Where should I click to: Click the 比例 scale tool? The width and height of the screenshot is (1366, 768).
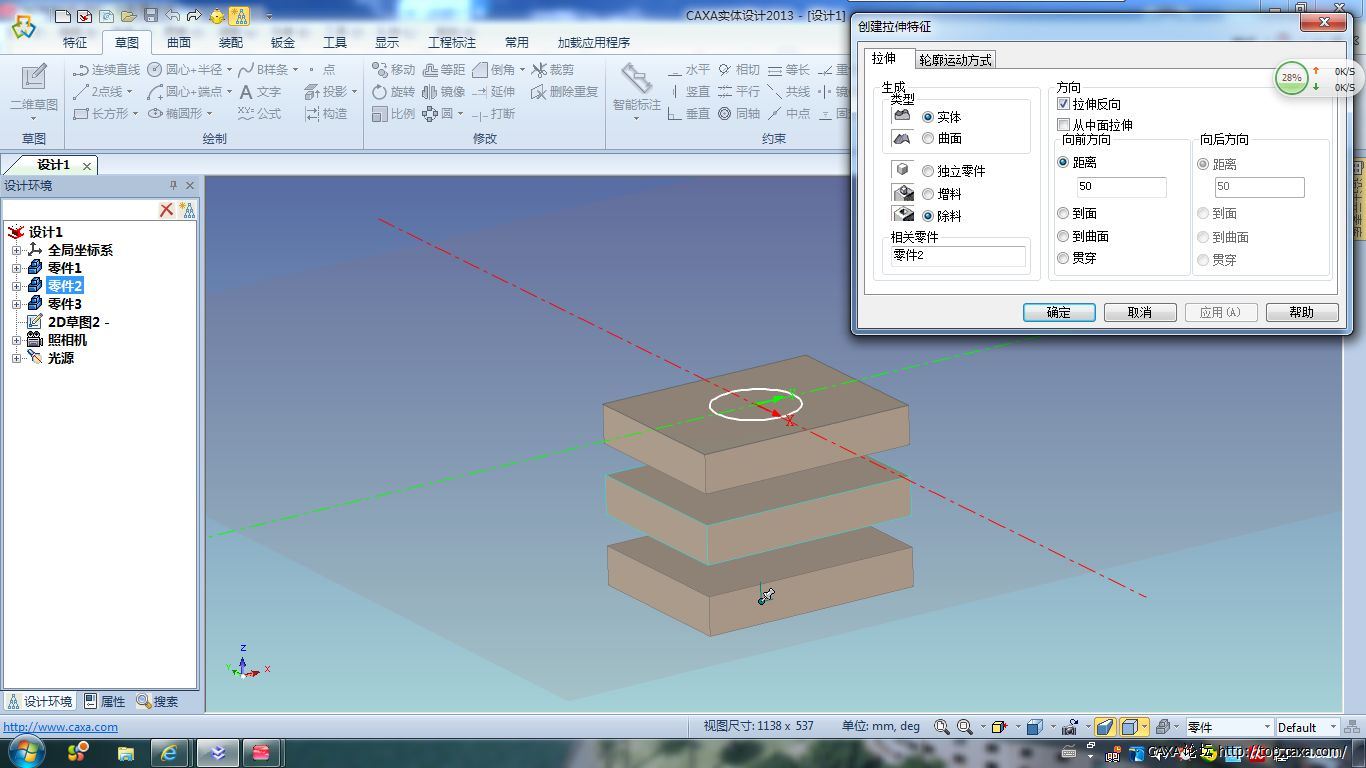coord(393,114)
